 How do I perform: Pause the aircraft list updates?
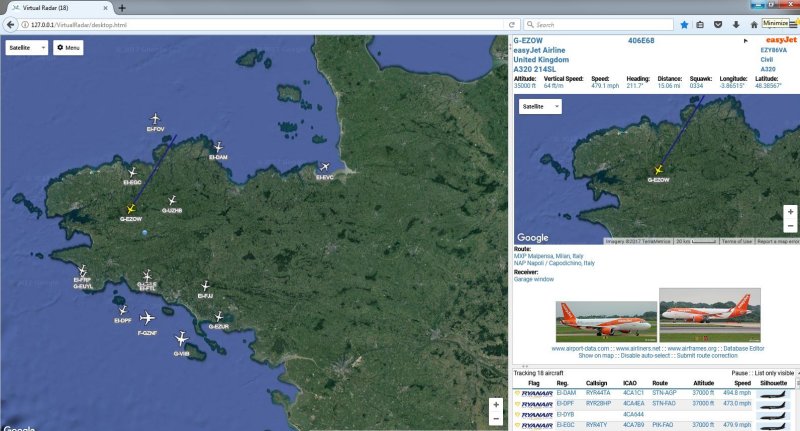739,373
